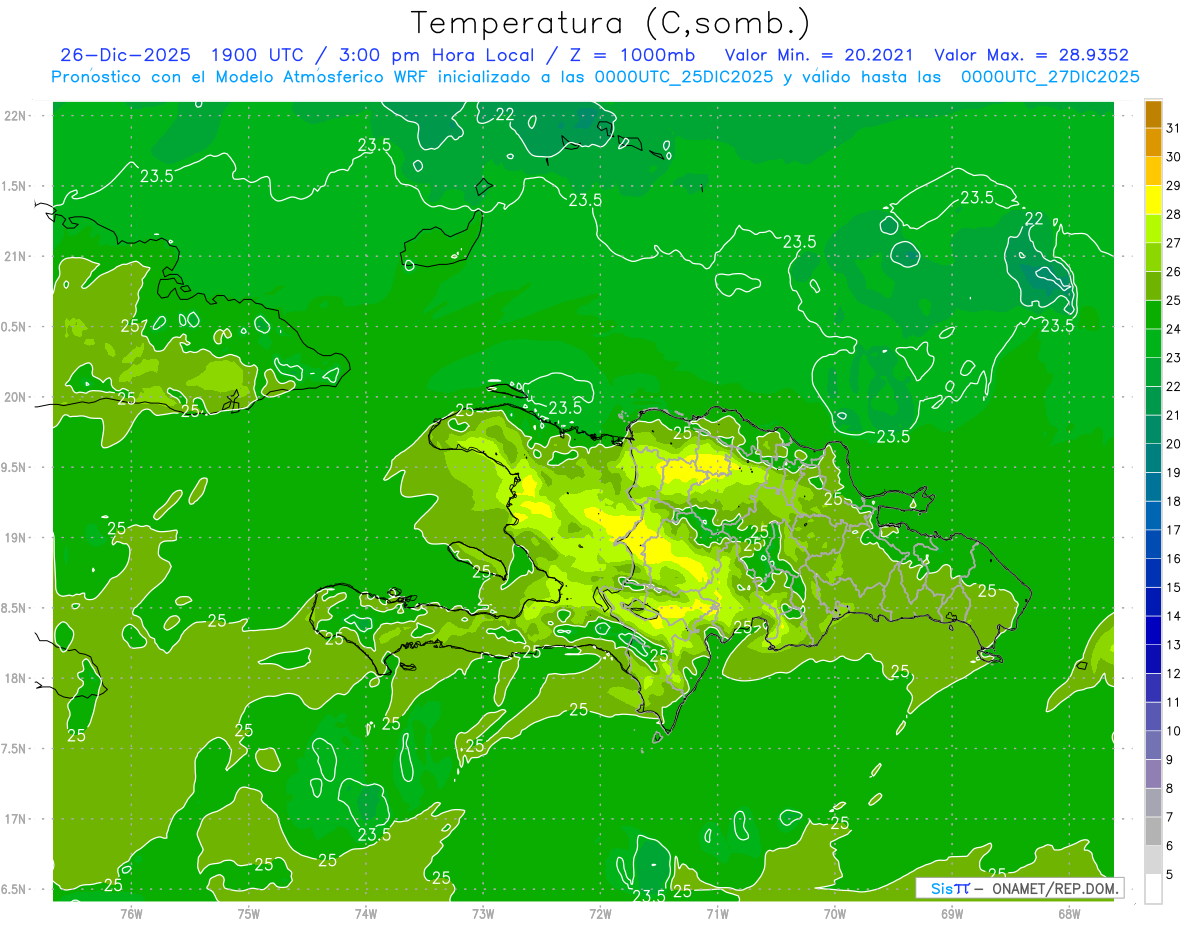Click the '19N' latitude axis label
Viewport: 1200px width, 927px height.
pyautogui.click(x=15, y=538)
